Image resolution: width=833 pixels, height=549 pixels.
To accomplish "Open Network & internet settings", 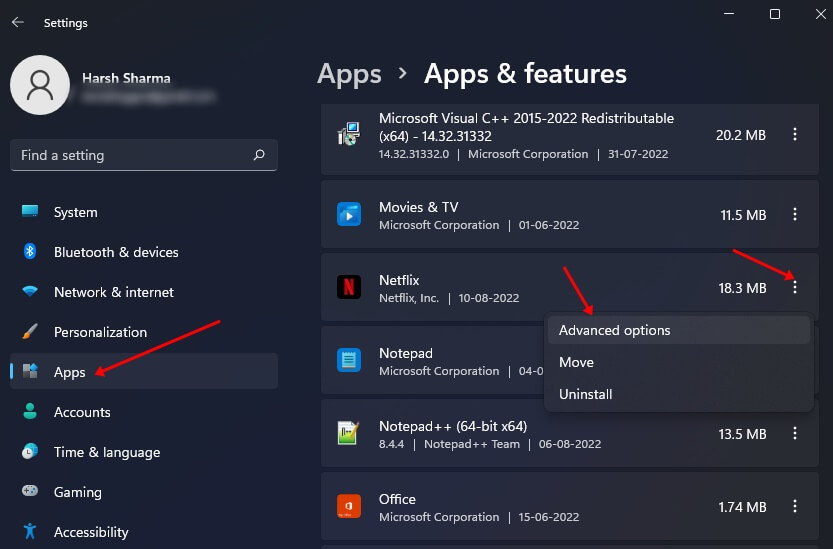I will (x=143, y=292).
